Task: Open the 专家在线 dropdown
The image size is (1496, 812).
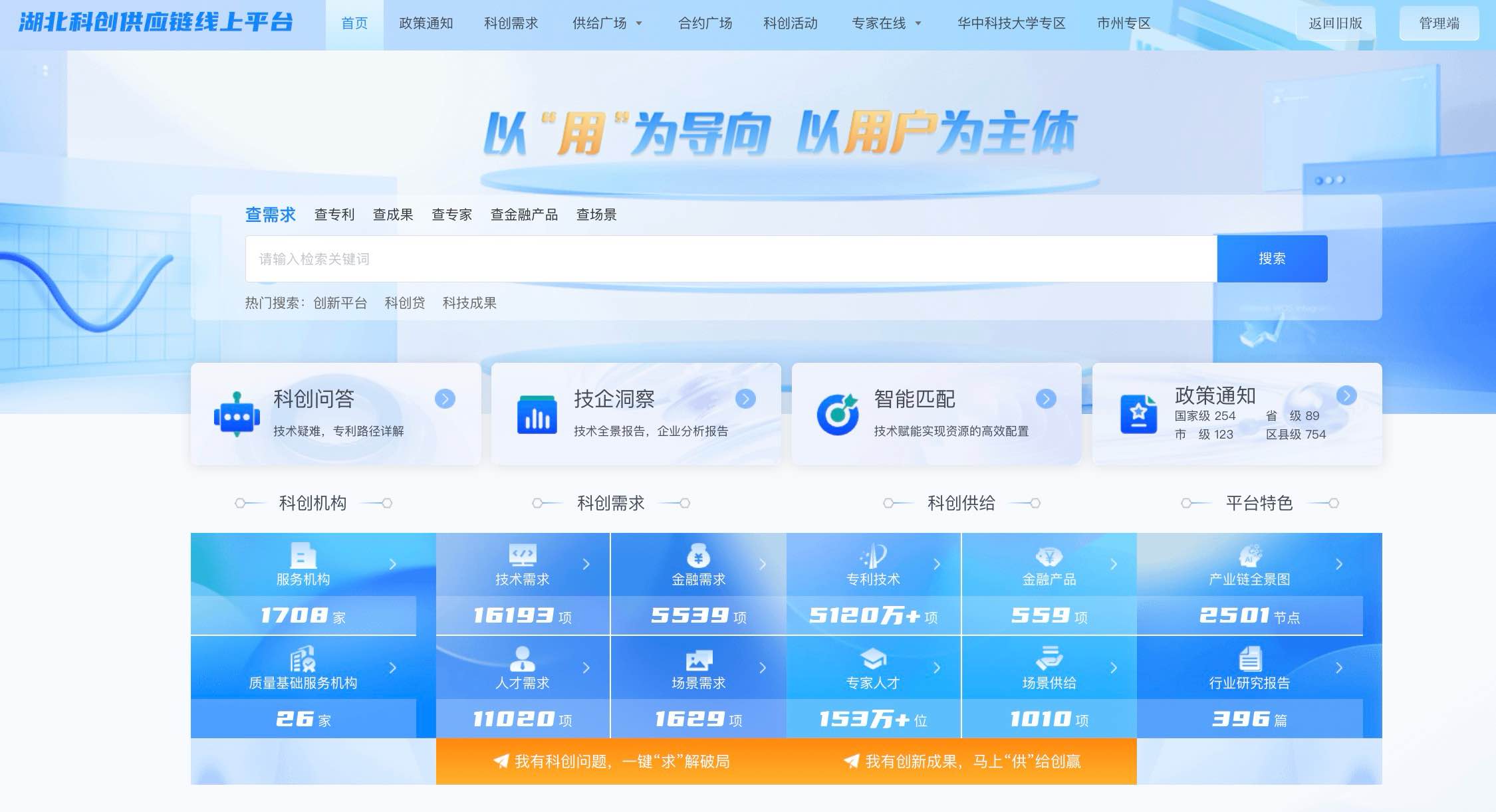Action: [885, 23]
